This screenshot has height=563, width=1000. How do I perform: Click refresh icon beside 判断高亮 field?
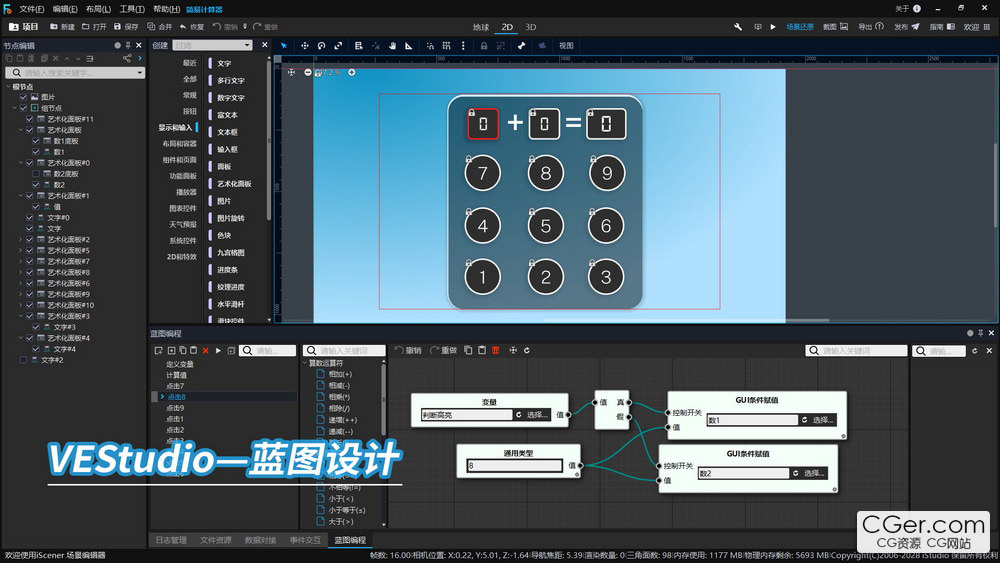[x=518, y=415]
